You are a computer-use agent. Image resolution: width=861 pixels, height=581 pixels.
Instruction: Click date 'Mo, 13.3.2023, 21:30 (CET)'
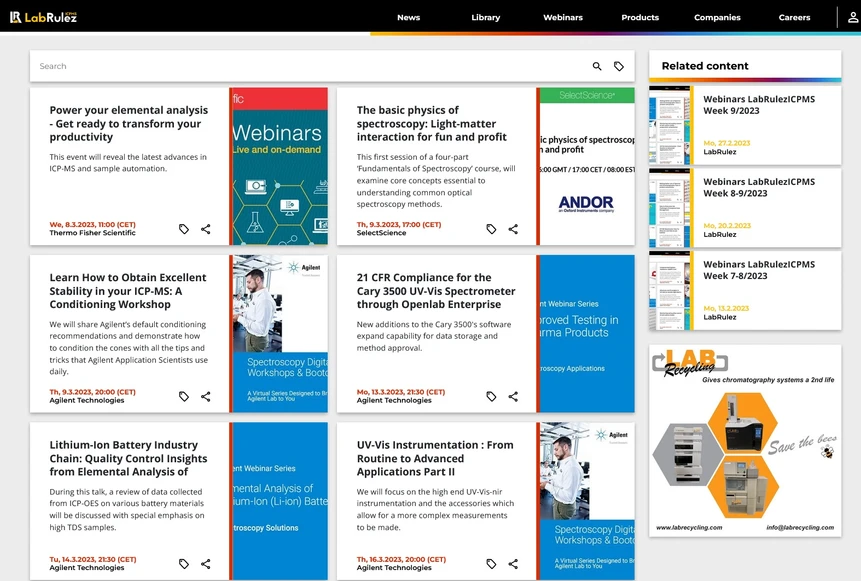(x=401, y=392)
